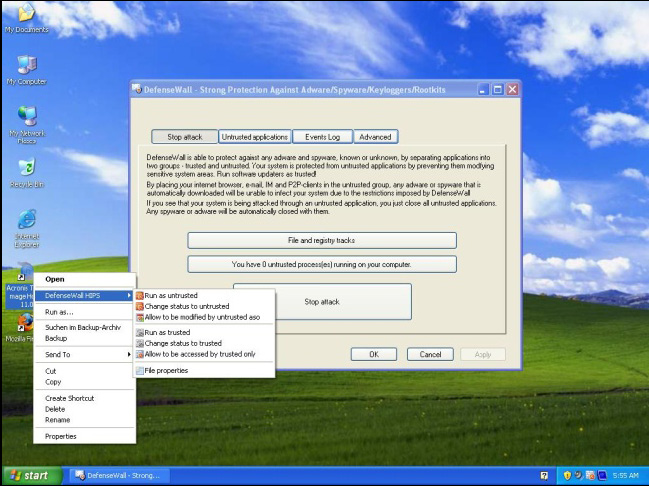This screenshot has height=486, width=649.
Task: Open the Windows Start menu
Action: point(33,476)
